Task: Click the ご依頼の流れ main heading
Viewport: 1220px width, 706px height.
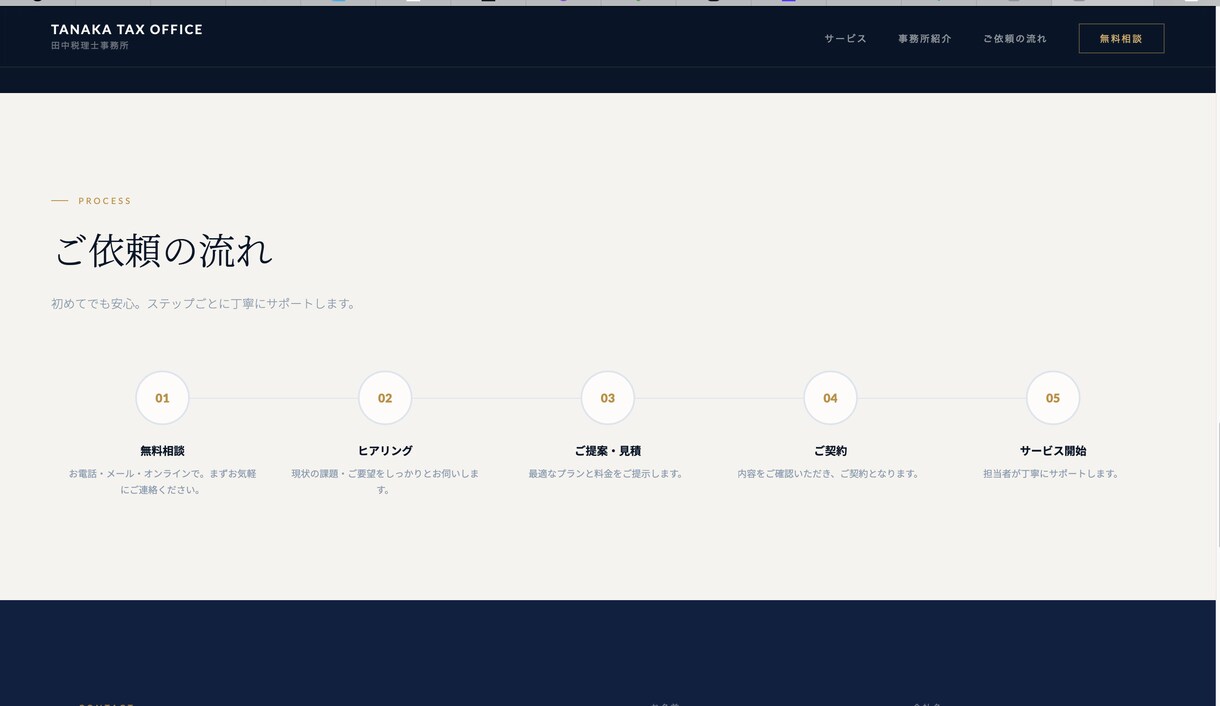Action: 162,250
